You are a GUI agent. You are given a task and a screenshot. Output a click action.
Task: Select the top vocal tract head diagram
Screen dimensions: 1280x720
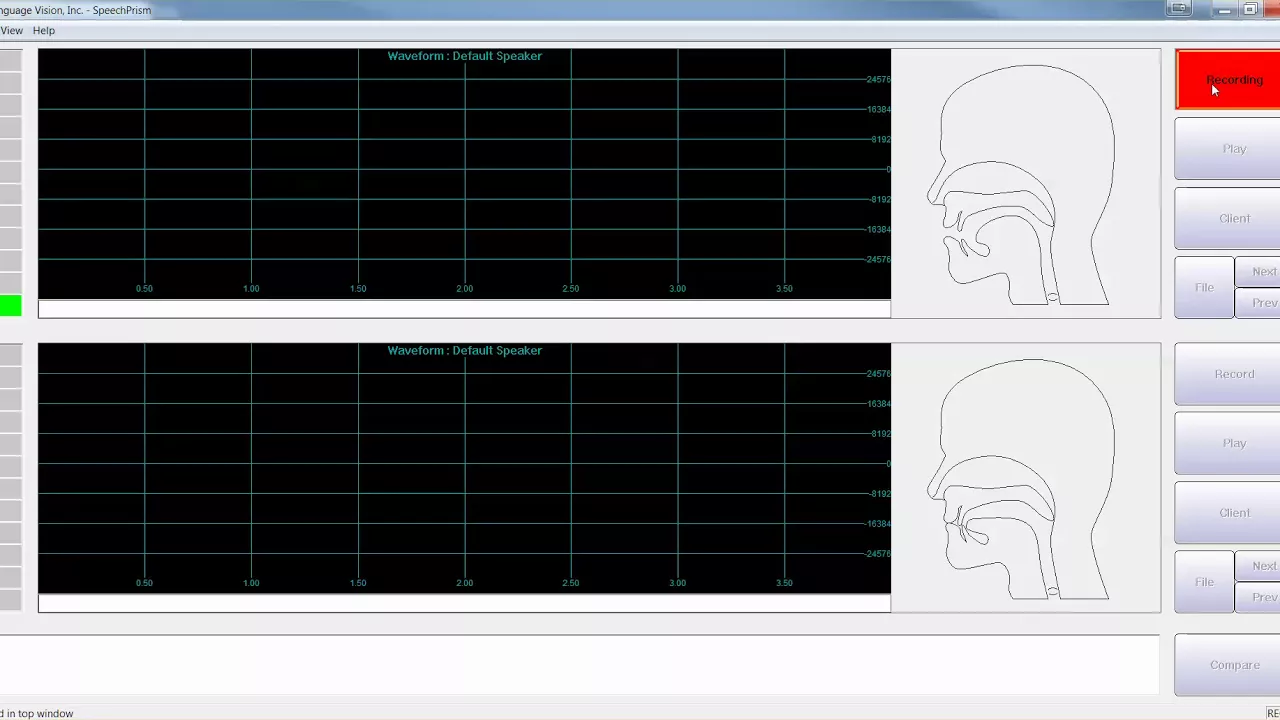click(x=1026, y=184)
